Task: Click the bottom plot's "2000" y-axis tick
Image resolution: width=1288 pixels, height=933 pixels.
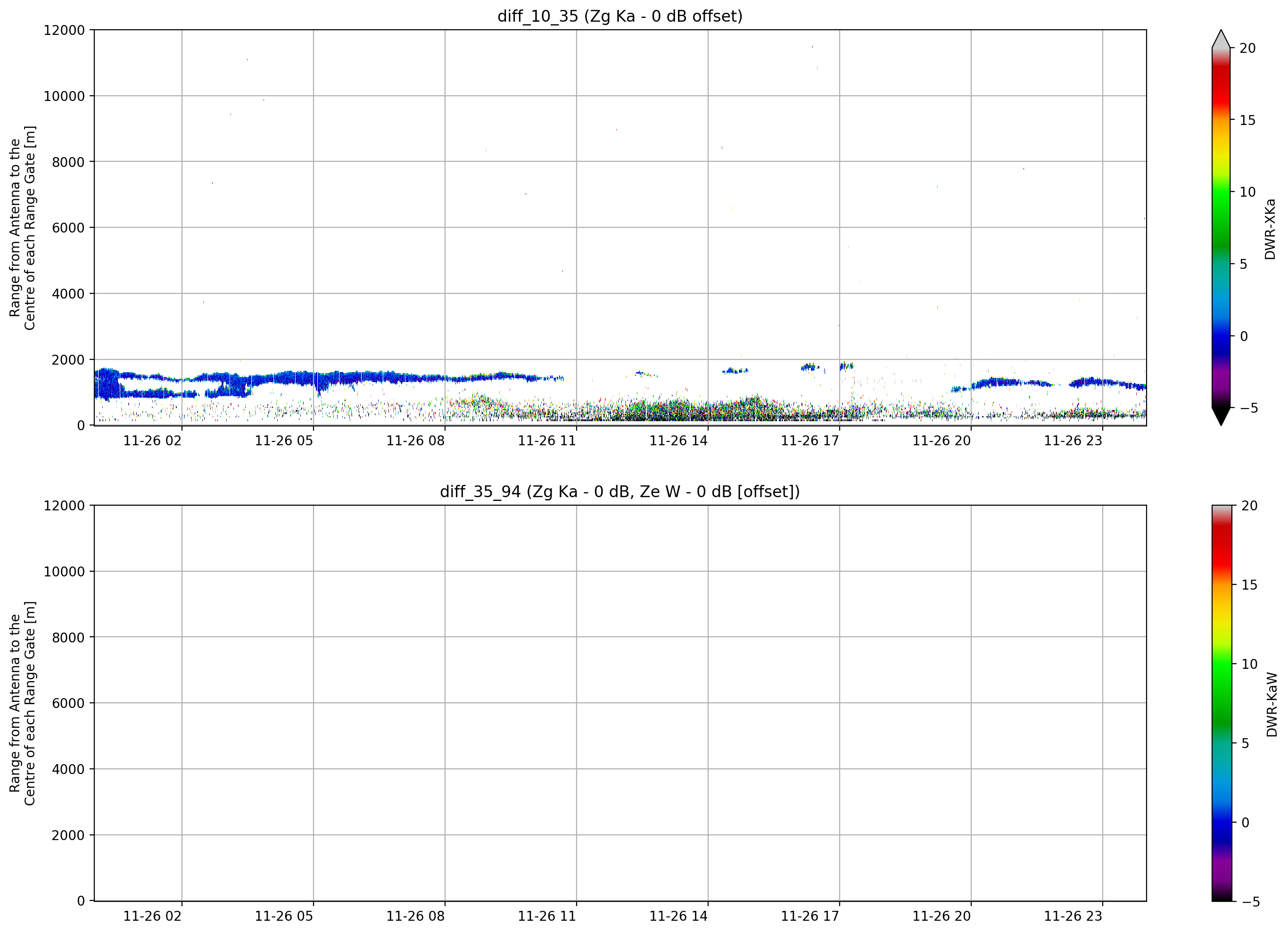Action: coord(68,836)
